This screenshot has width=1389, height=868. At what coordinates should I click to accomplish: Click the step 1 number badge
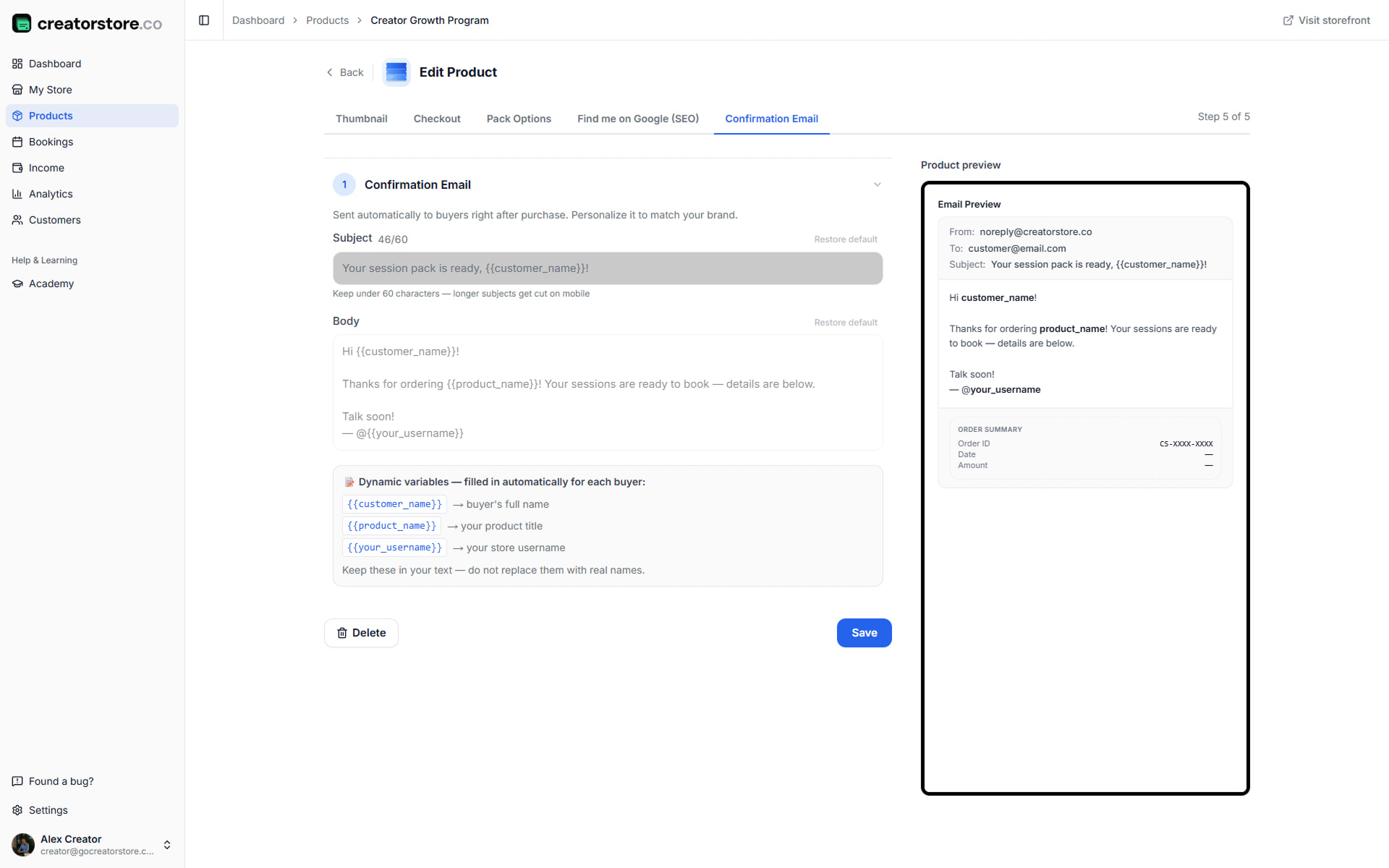click(x=344, y=184)
